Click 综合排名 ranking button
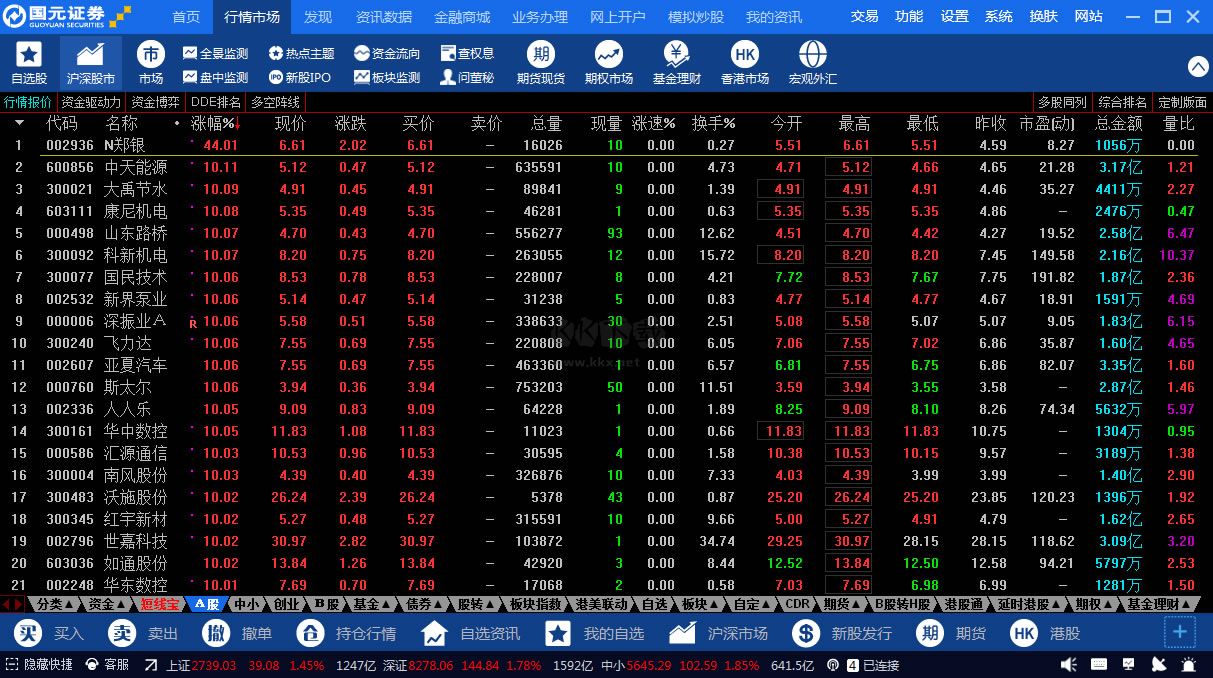This screenshot has width=1213, height=678. pos(1122,102)
